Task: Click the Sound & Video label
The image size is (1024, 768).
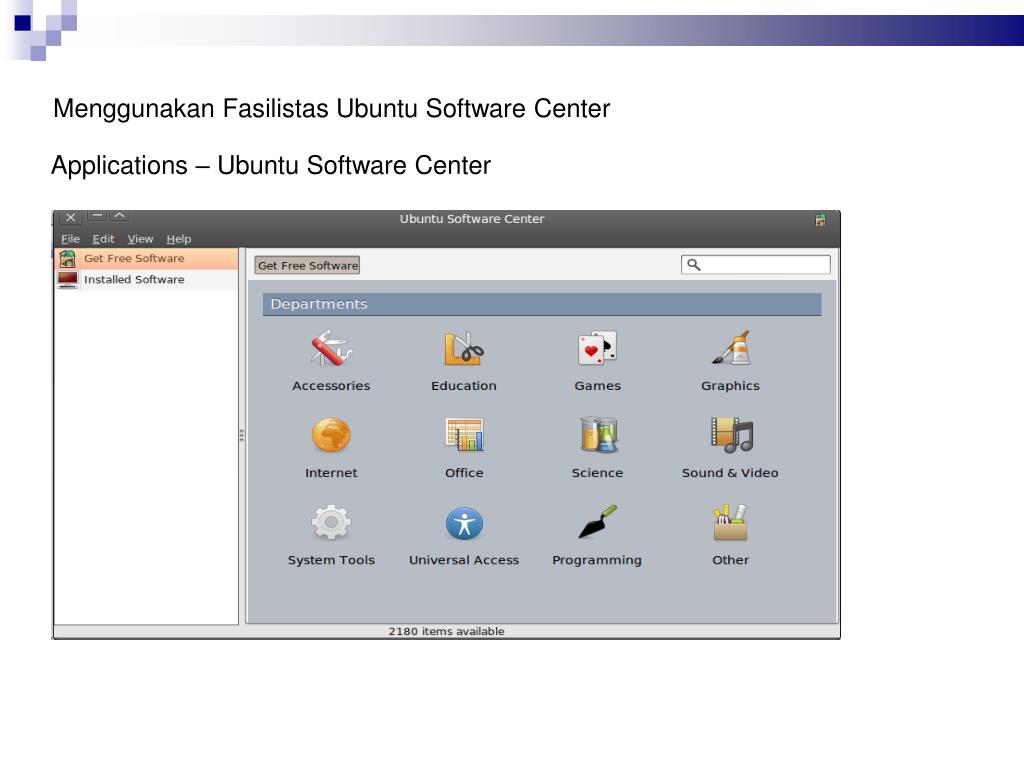Action: click(730, 473)
